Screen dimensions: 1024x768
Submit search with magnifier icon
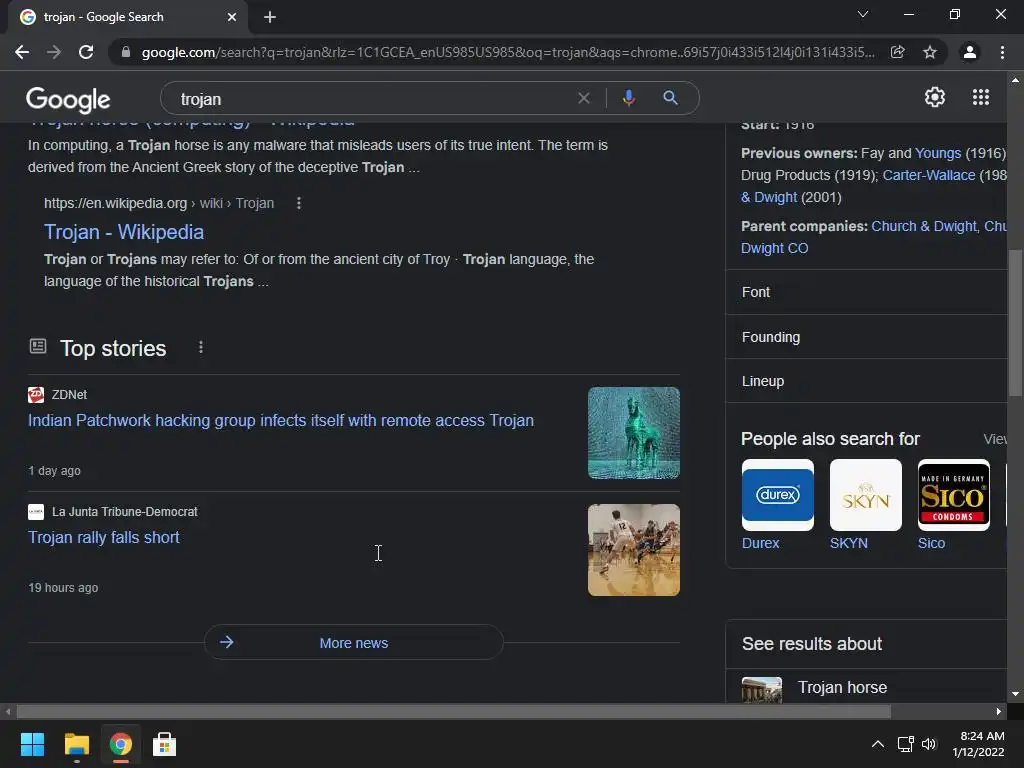pyautogui.click(x=670, y=99)
